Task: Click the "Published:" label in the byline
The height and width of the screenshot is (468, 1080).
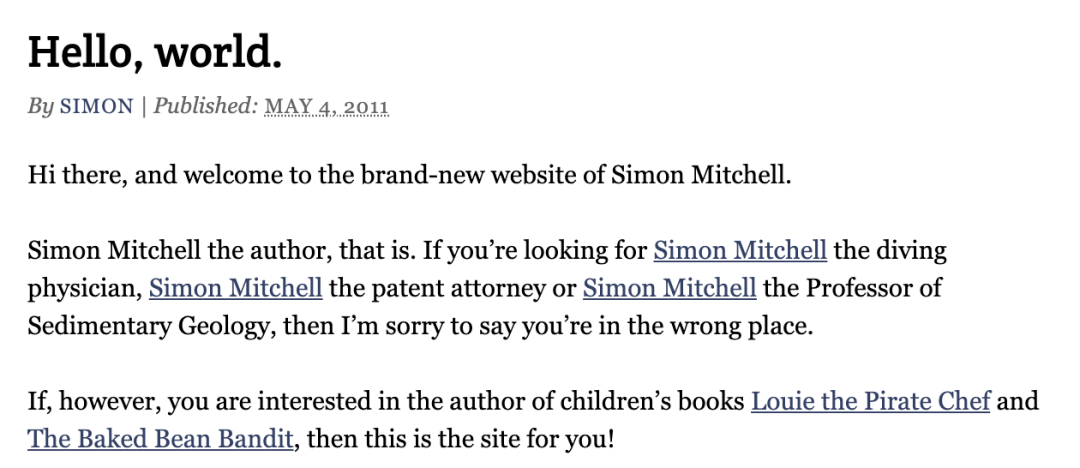Action: 206,106
